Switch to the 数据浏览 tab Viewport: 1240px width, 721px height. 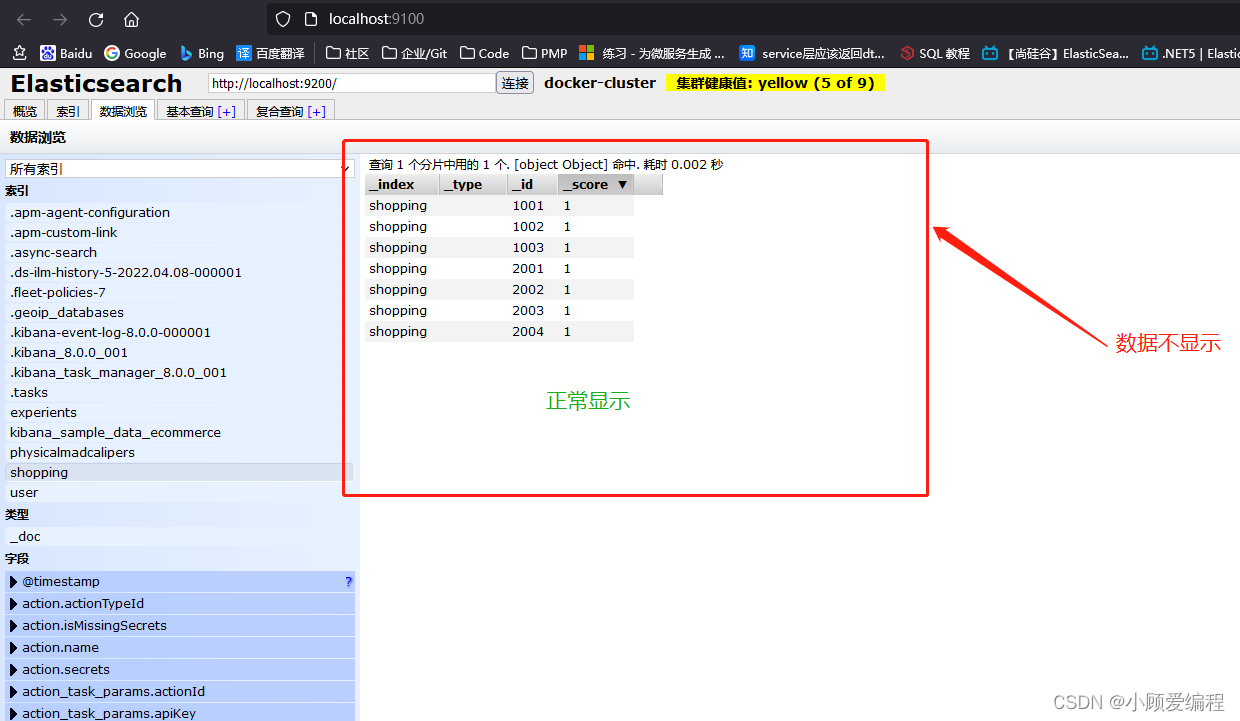pos(123,111)
